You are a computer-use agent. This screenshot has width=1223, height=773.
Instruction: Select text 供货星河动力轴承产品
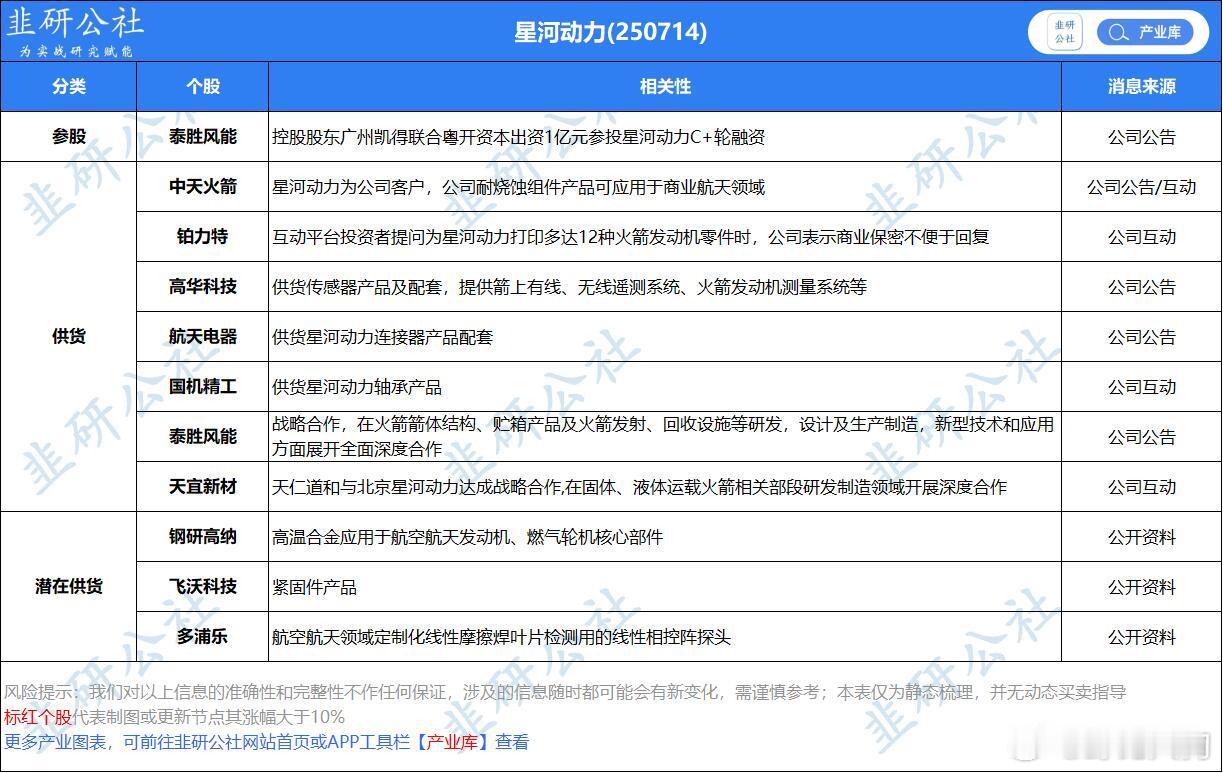coord(357,387)
